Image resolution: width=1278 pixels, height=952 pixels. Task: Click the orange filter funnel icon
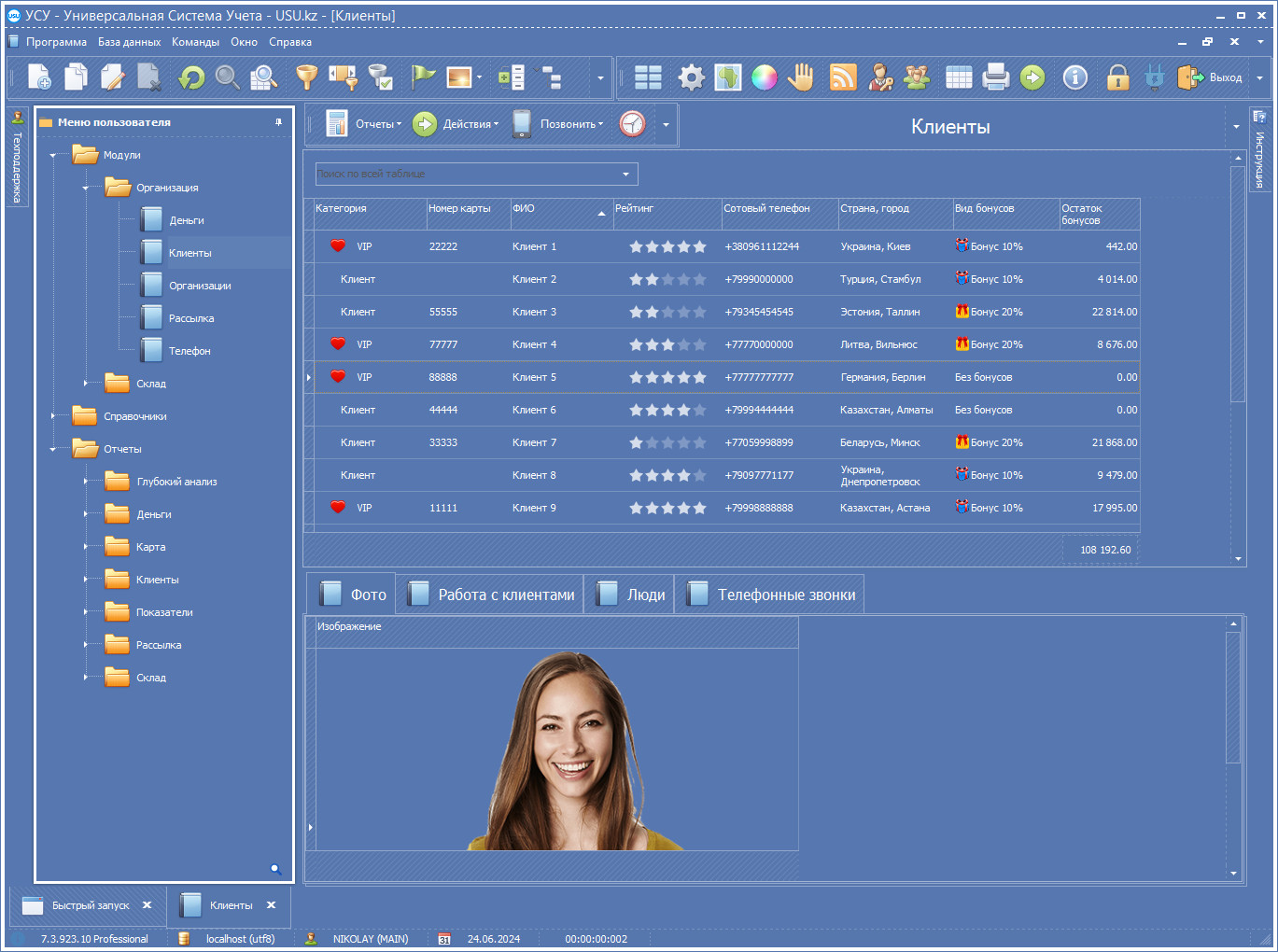(x=306, y=77)
